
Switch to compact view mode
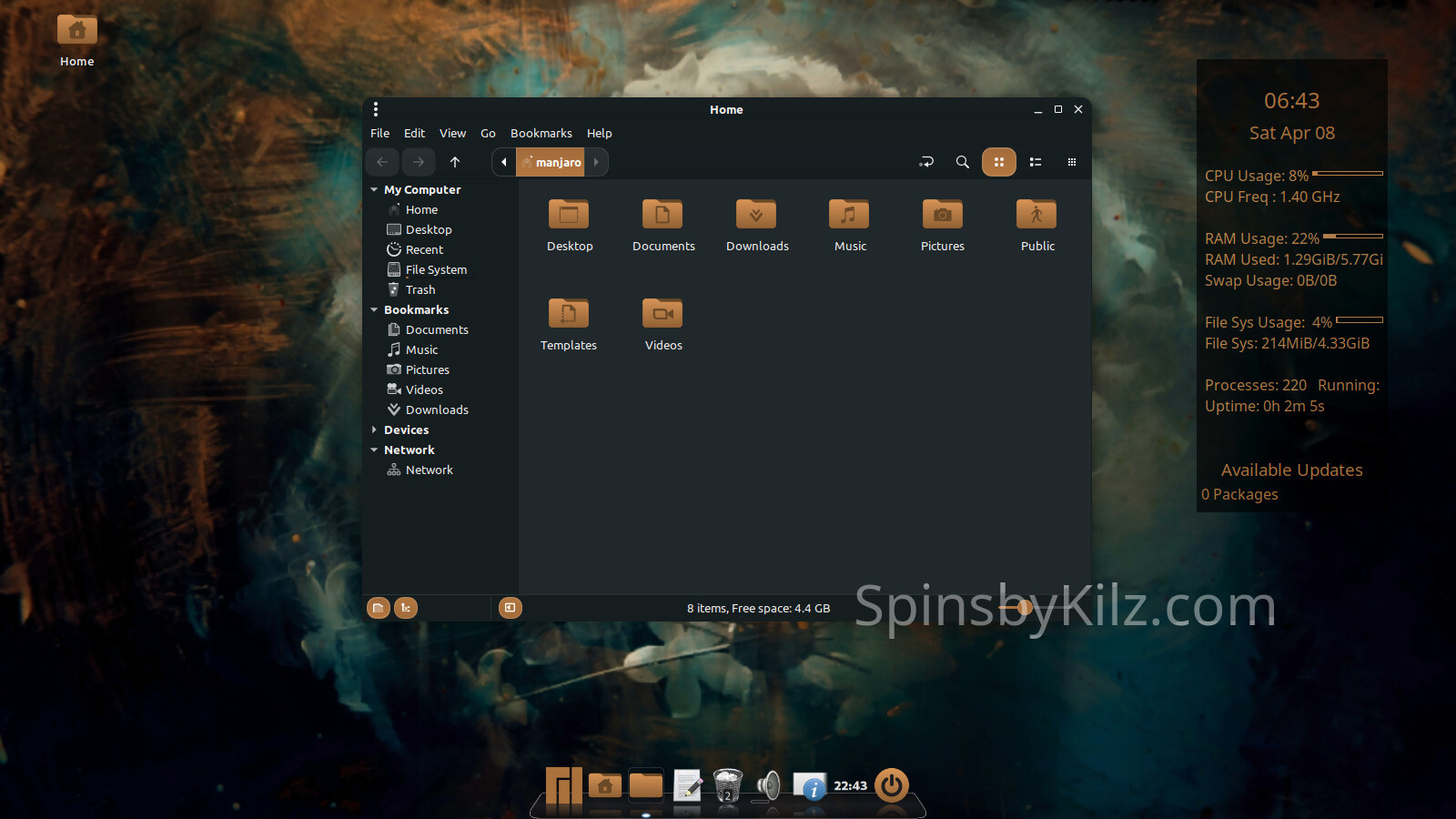coord(1071,162)
